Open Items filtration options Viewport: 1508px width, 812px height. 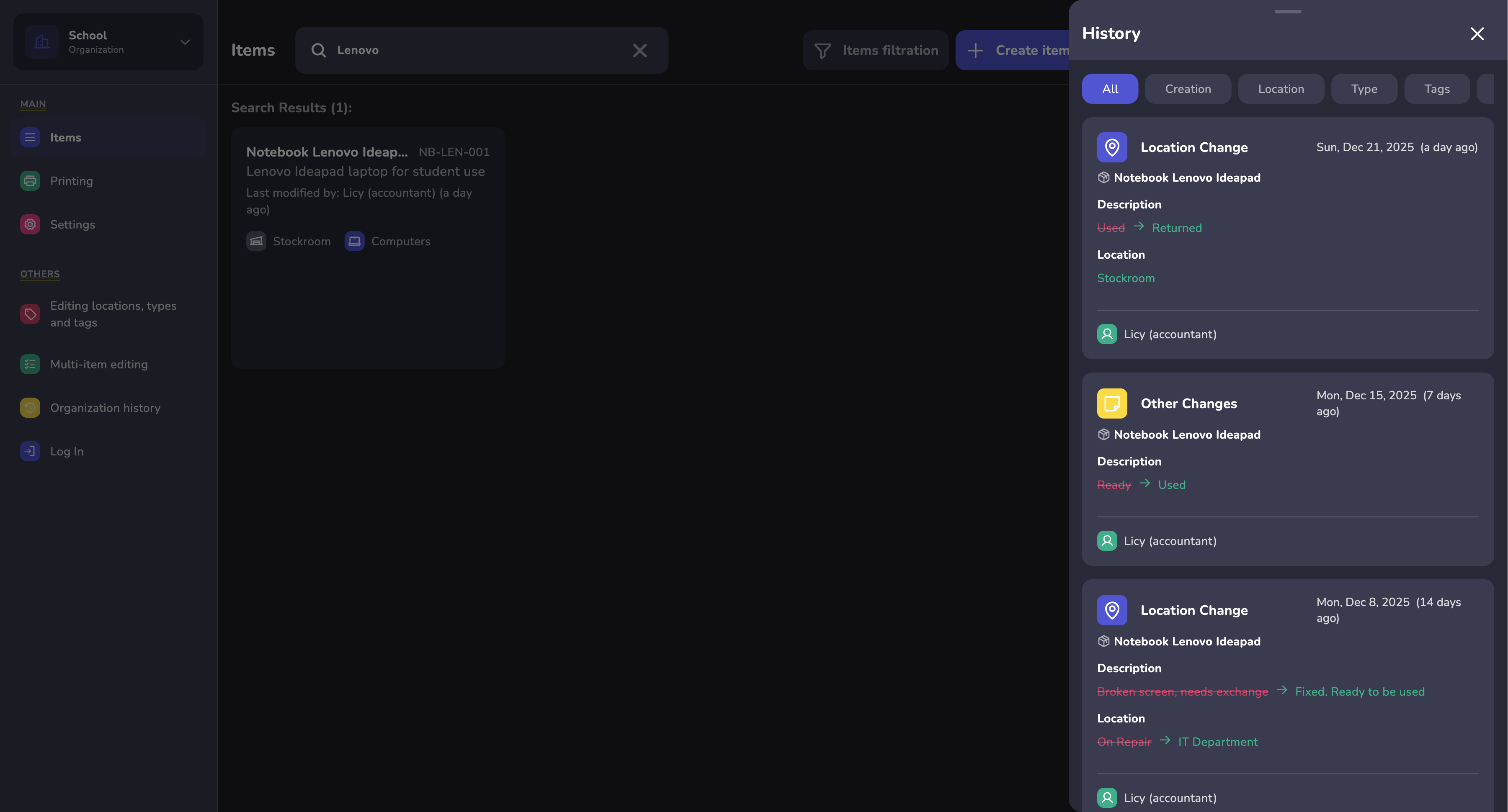click(x=875, y=50)
